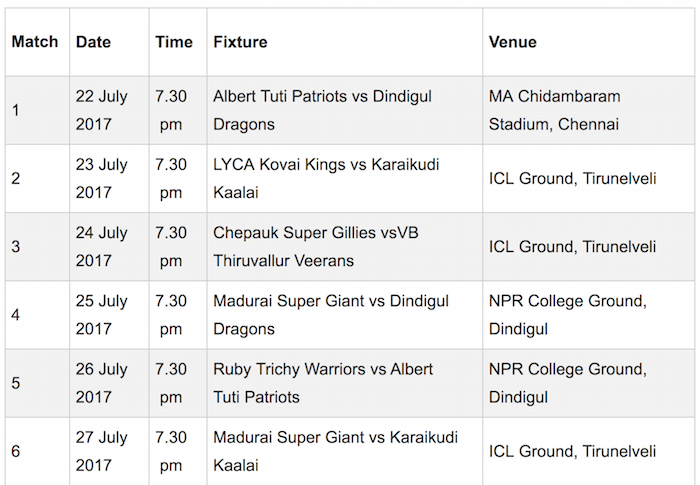This screenshot has width=700, height=485.
Task: Click the MA Chidambaram Stadium venue cell
Action: (x=554, y=110)
